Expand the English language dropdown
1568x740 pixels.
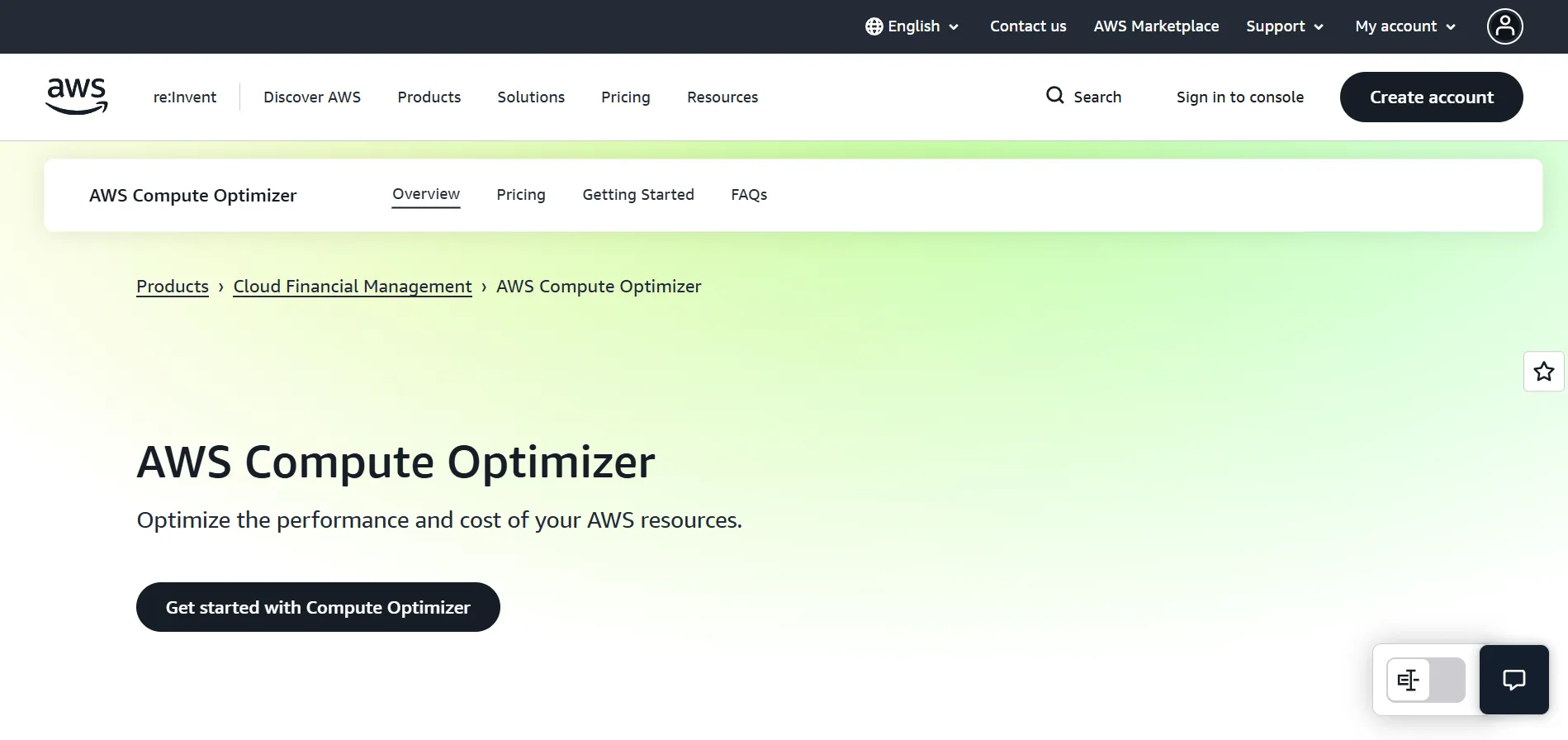click(912, 26)
